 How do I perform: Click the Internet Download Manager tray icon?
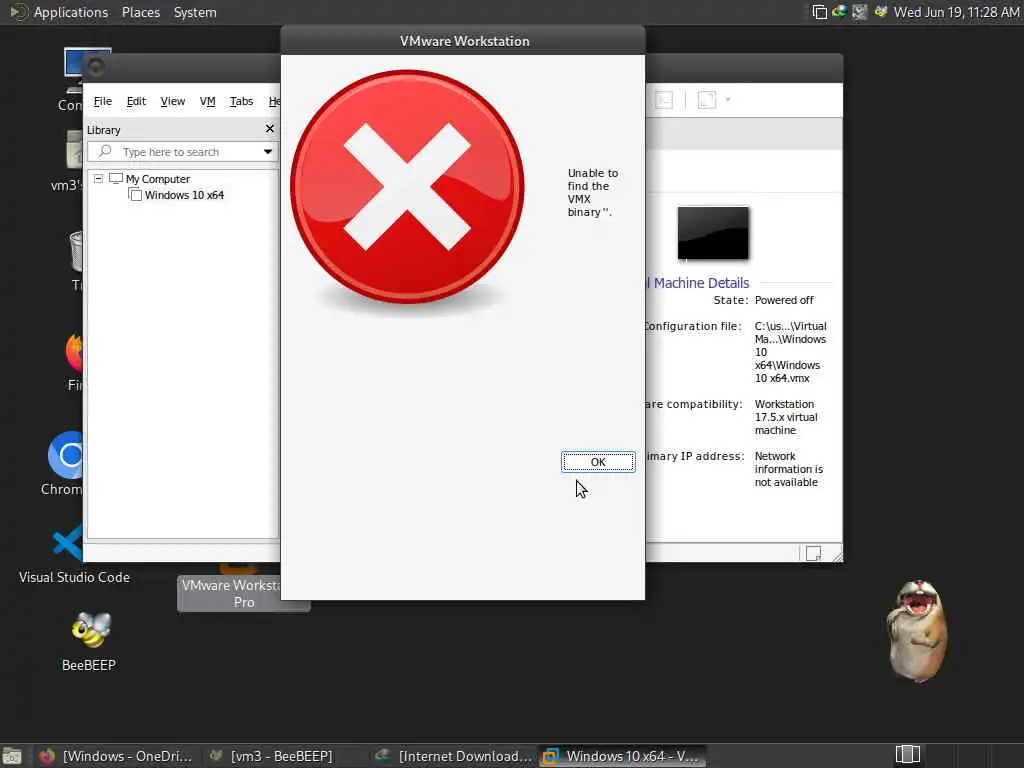839,12
